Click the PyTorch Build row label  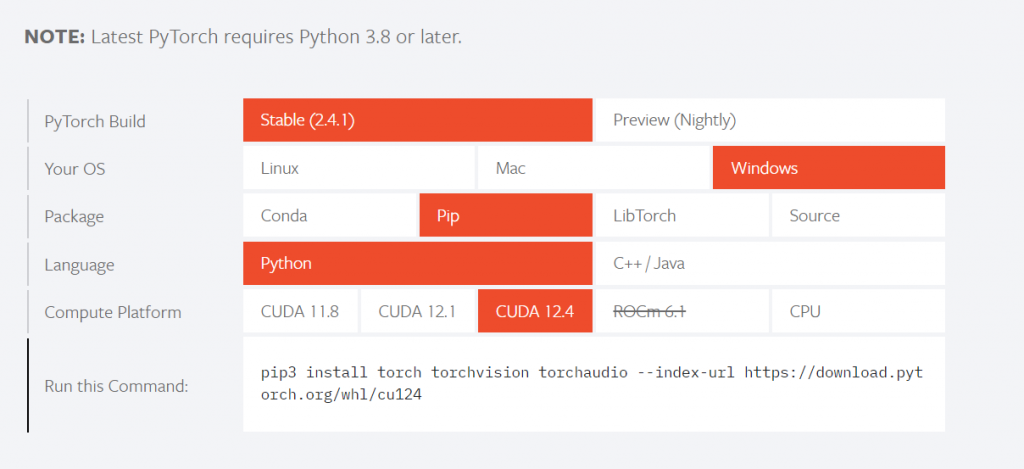click(x=95, y=121)
